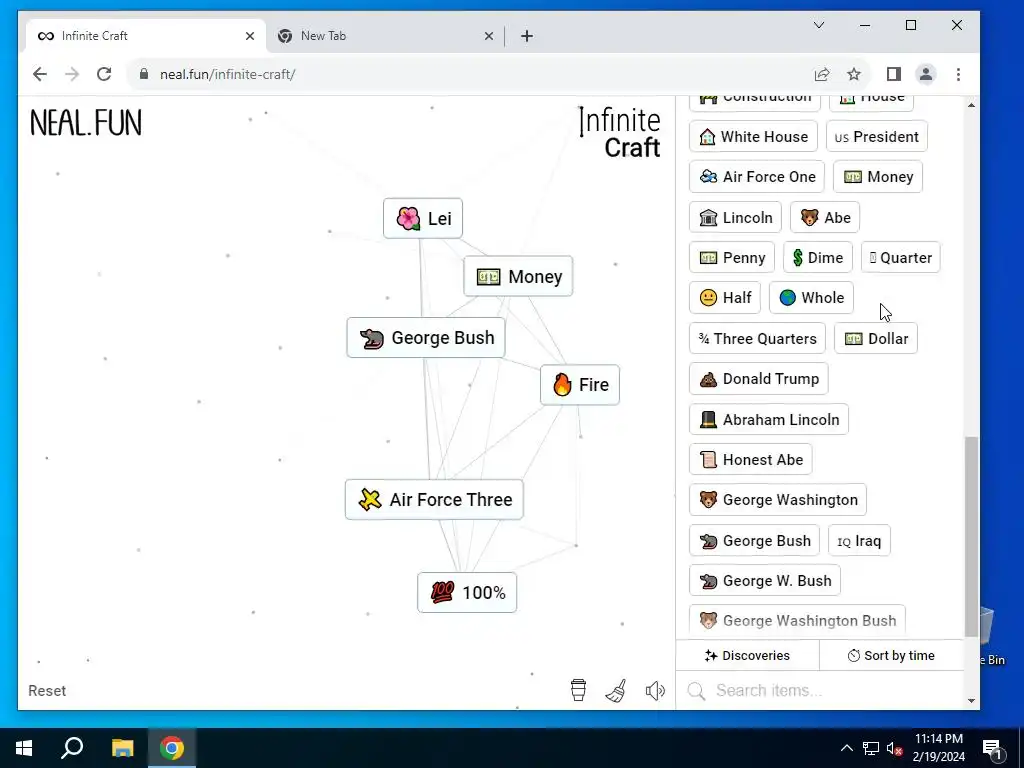Open the tab search dropdown arrow
1024x768 pixels.
click(819, 25)
